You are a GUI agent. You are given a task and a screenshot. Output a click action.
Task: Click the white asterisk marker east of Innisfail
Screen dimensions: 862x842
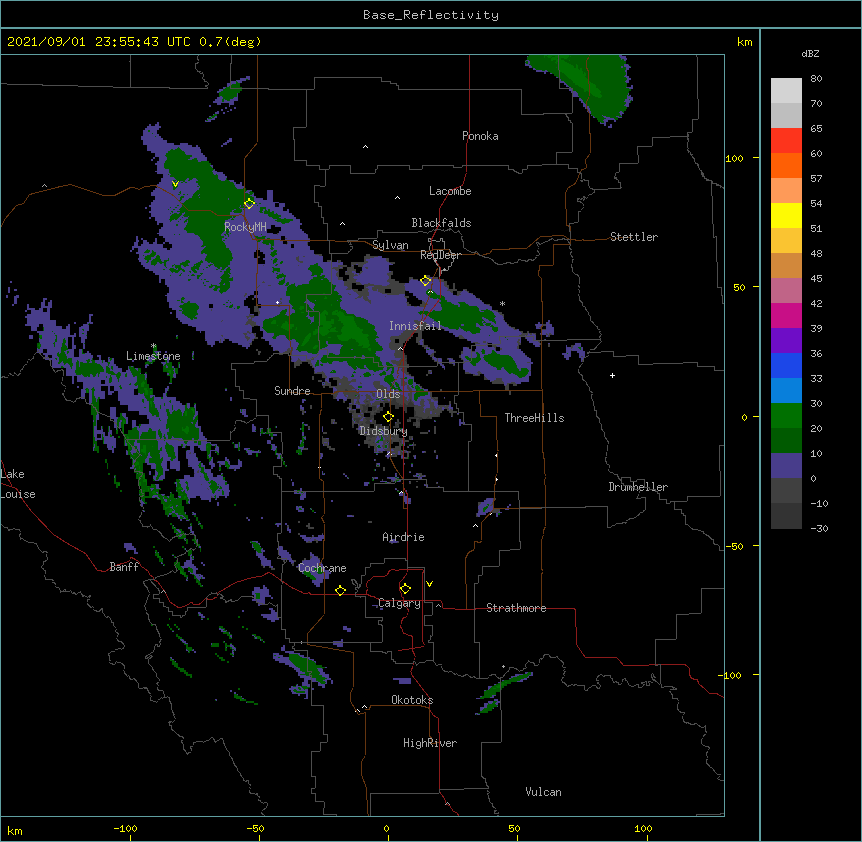502,303
